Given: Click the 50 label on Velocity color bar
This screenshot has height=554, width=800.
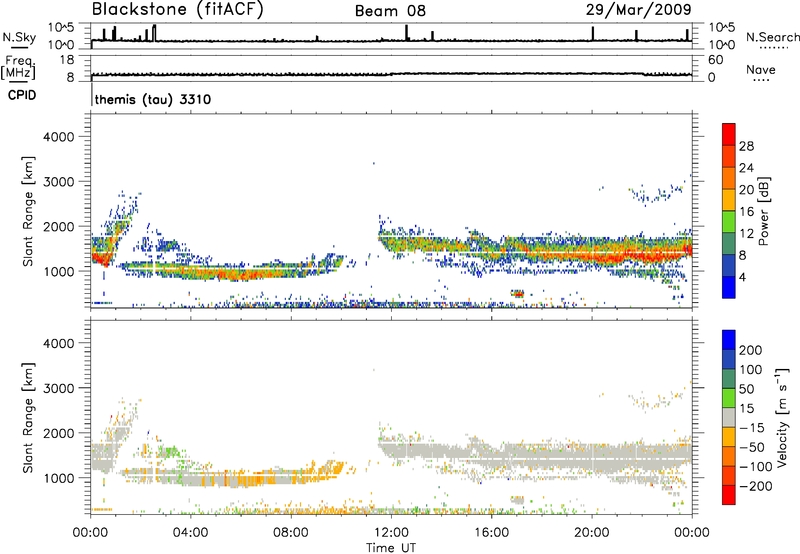Looking at the screenshot, I should click(x=747, y=389).
